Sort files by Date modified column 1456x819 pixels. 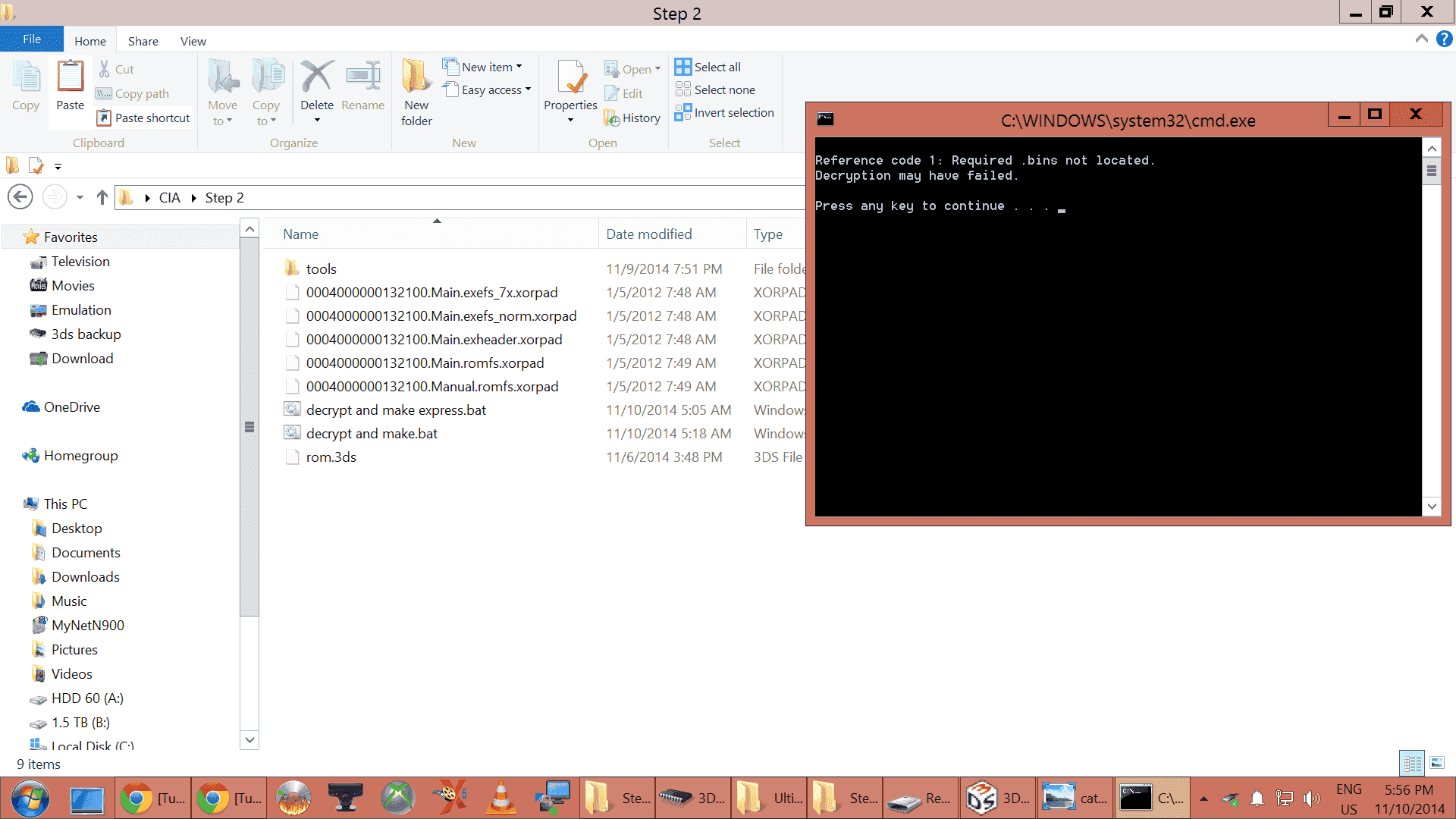click(672, 234)
